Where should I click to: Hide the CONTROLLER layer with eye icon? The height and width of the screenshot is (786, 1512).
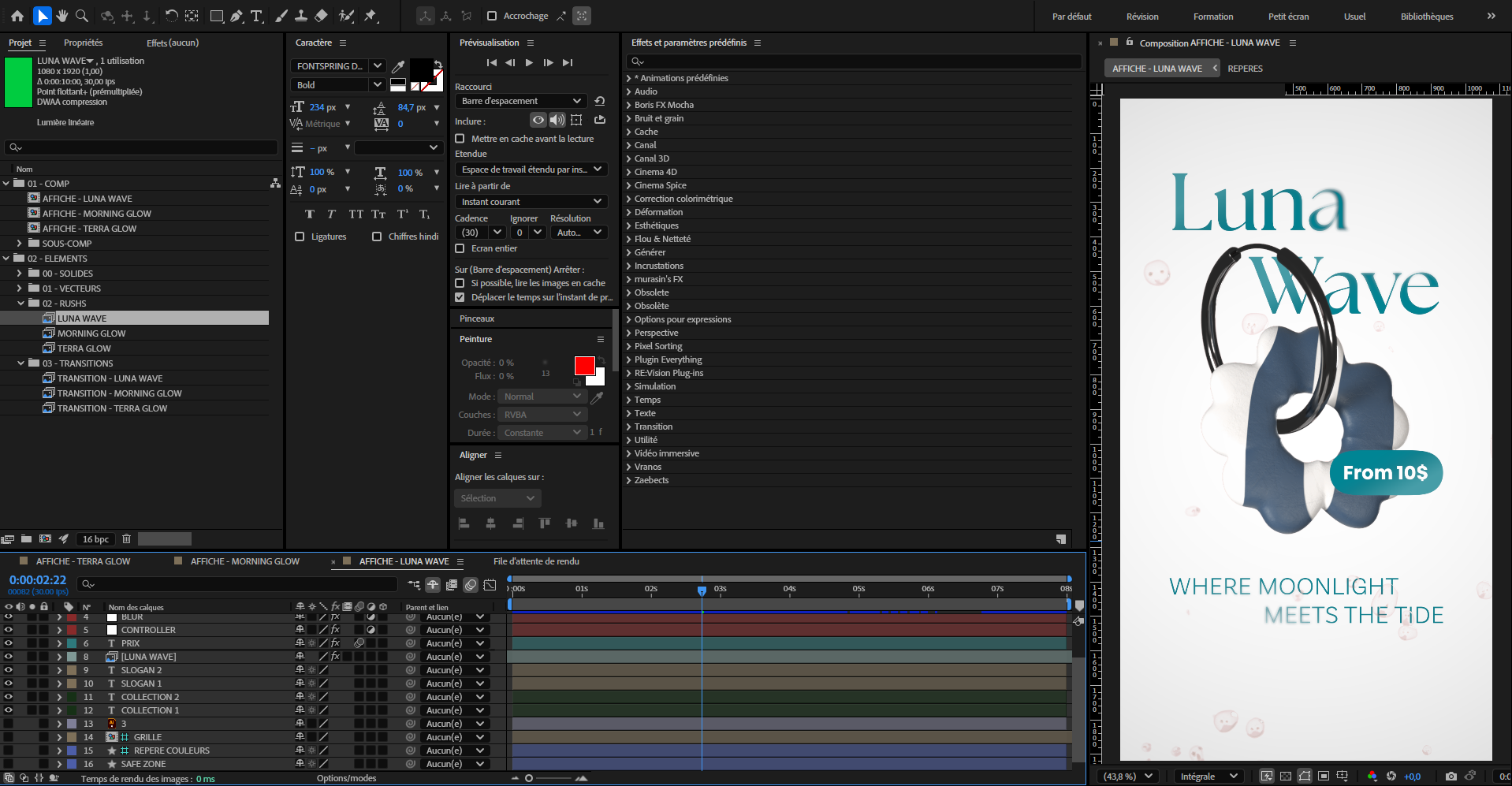(x=9, y=630)
